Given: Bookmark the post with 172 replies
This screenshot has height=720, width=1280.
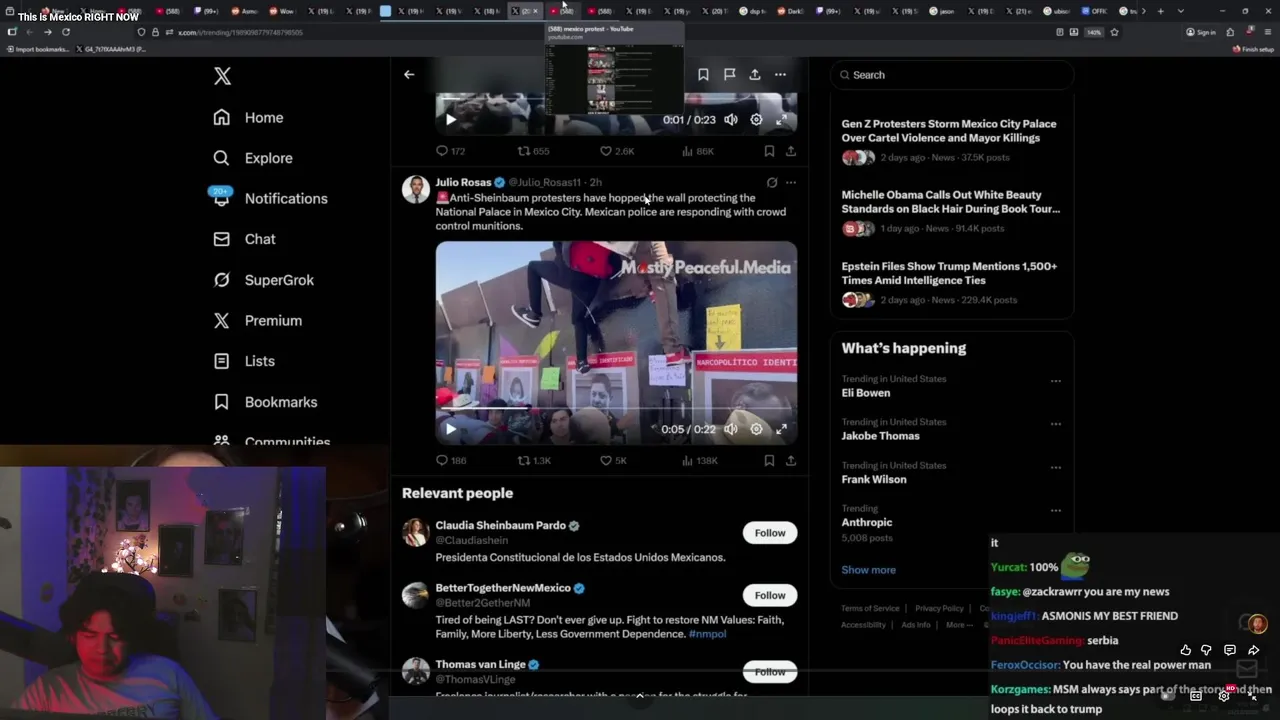Looking at the screenshot, I should 769,151.
